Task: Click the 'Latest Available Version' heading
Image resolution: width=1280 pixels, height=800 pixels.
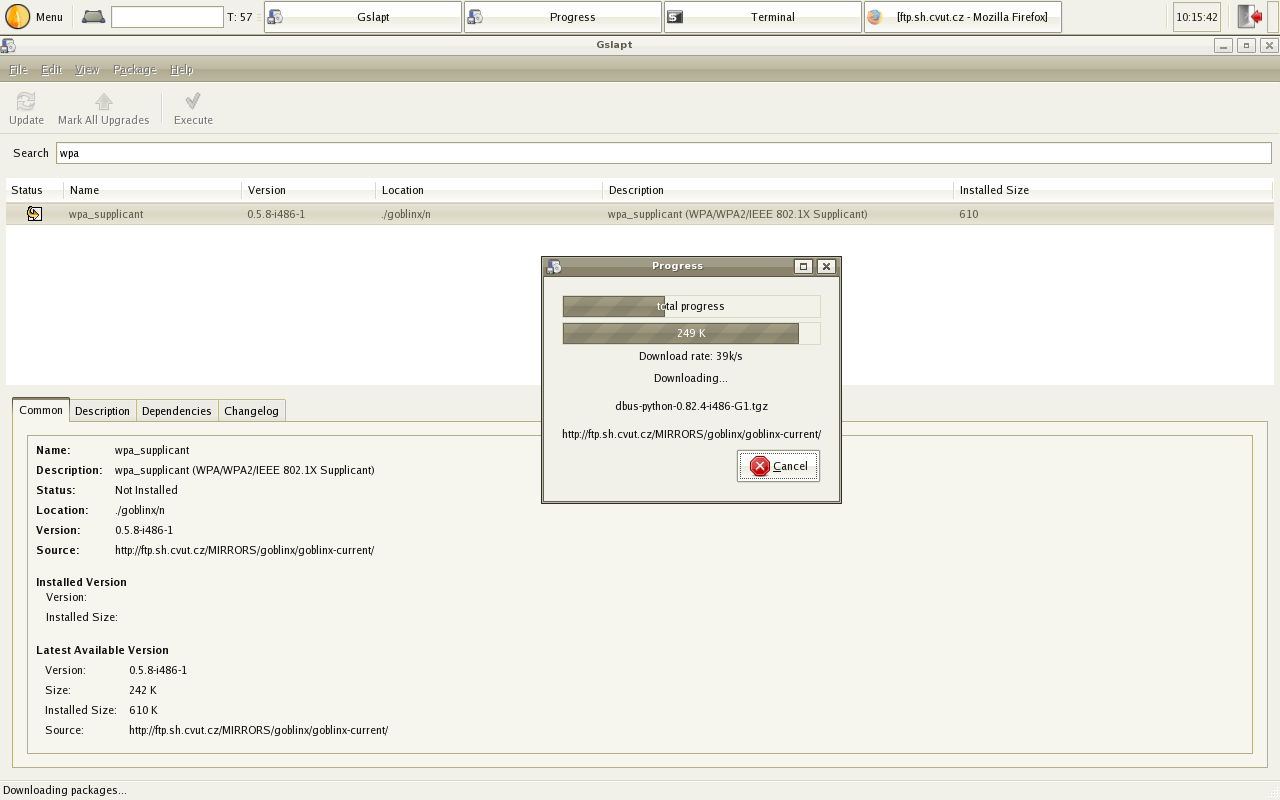Action: tap(102, 650)
